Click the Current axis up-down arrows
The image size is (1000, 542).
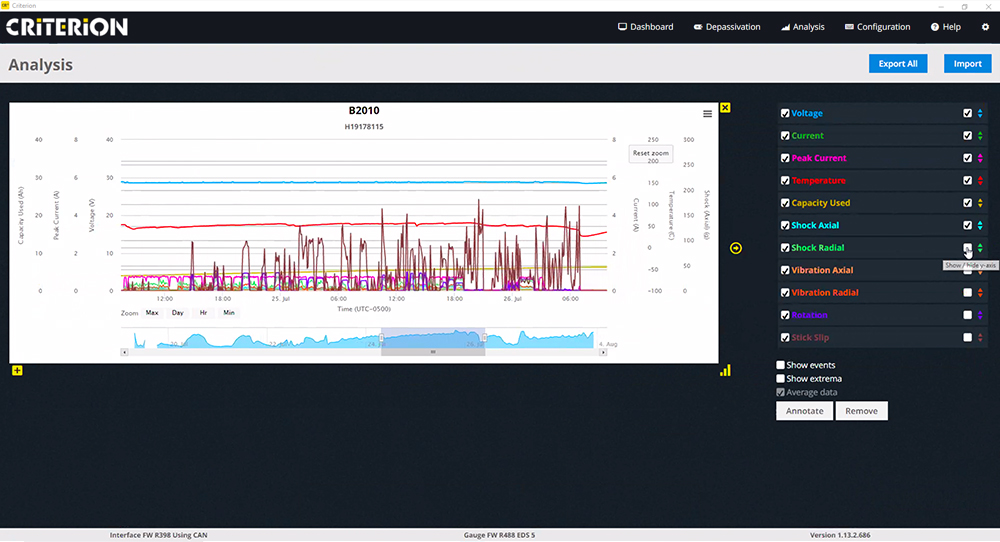click(980, 136)
